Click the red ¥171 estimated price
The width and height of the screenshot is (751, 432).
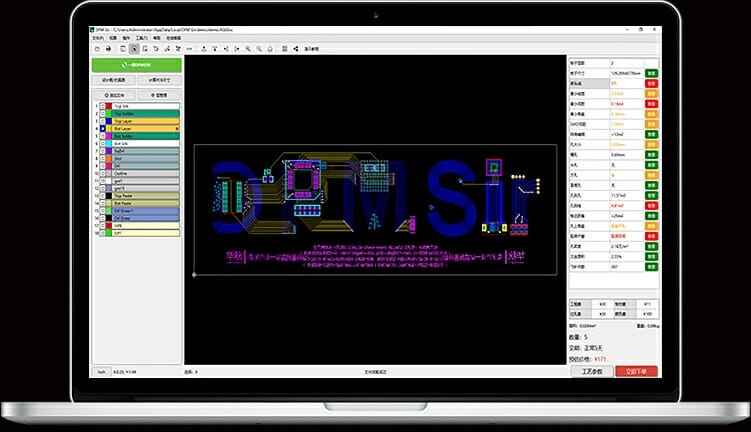600,359
